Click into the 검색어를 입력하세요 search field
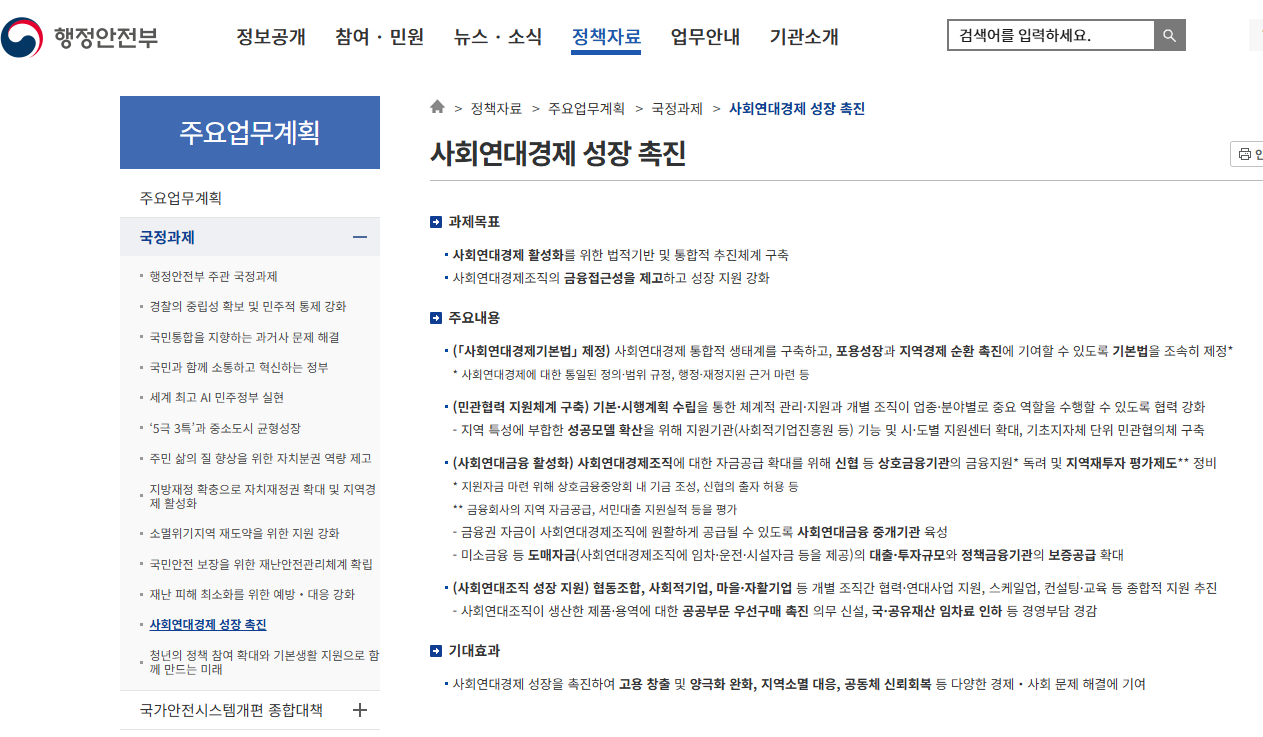1263x737 pixels. pos(1050,37)
